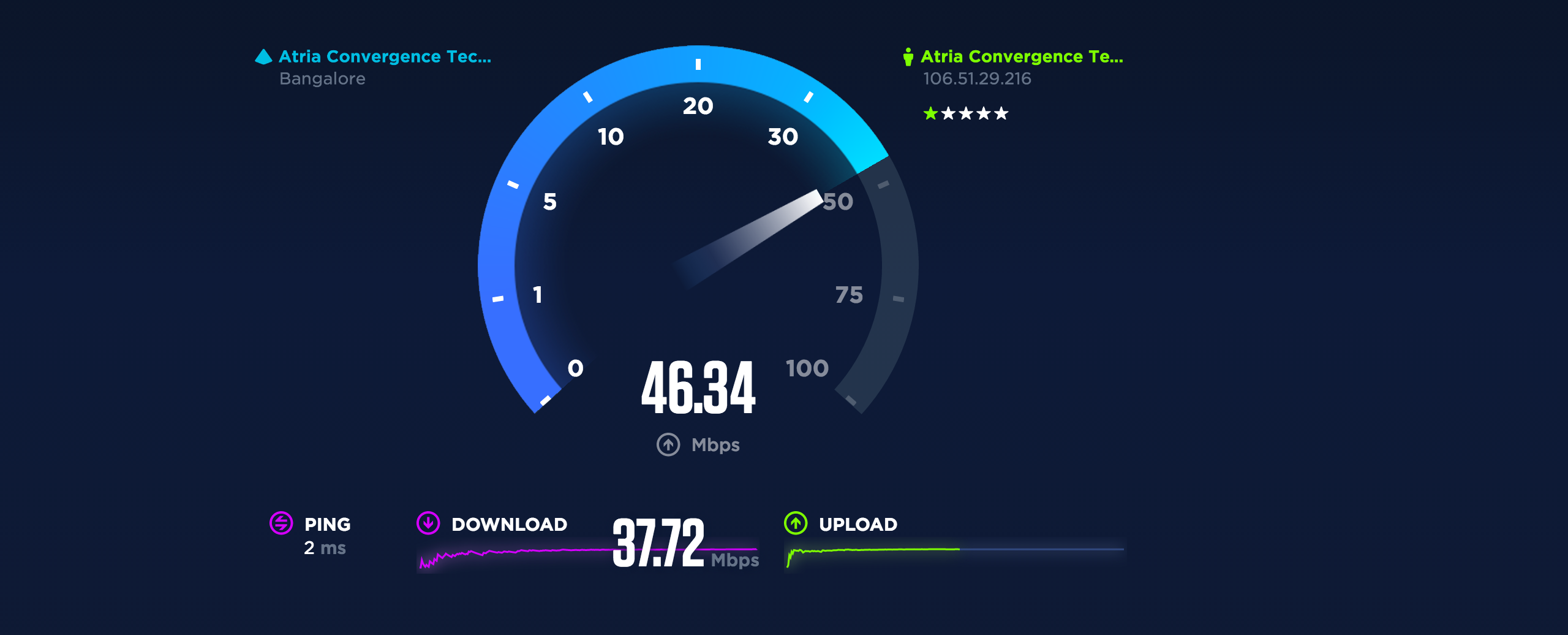Select the fourth rating star

pos(984,113)
